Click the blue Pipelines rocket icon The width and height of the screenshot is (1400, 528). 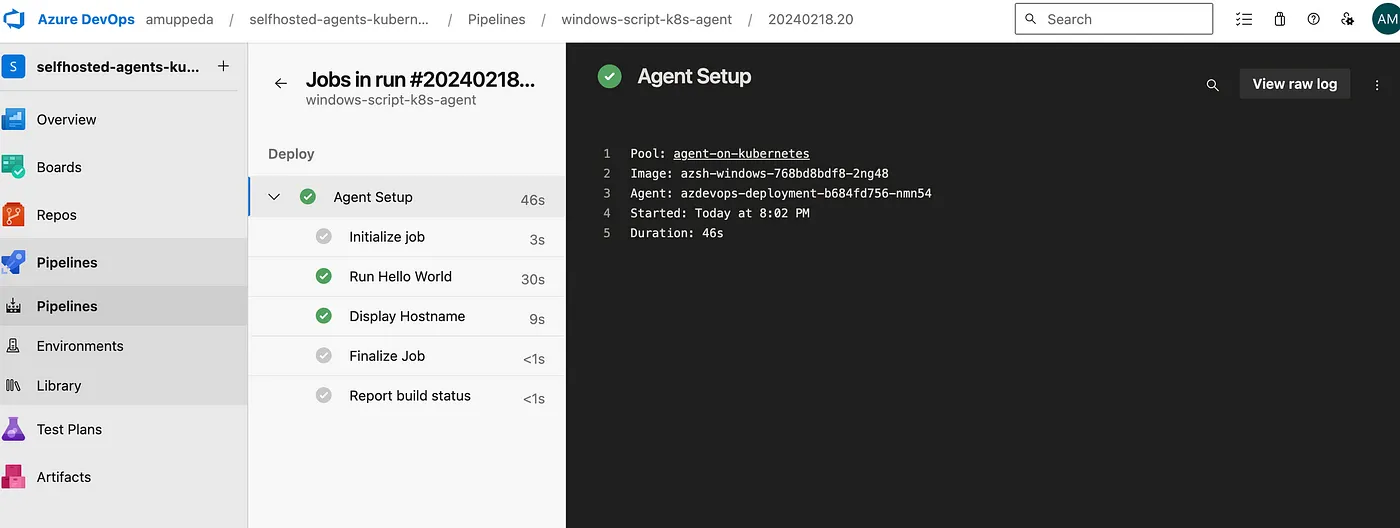14,262
